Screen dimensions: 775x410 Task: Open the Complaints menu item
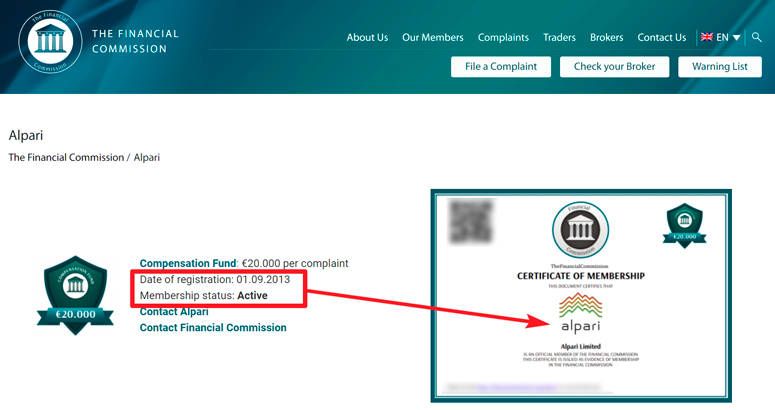(x=503, y=38)
